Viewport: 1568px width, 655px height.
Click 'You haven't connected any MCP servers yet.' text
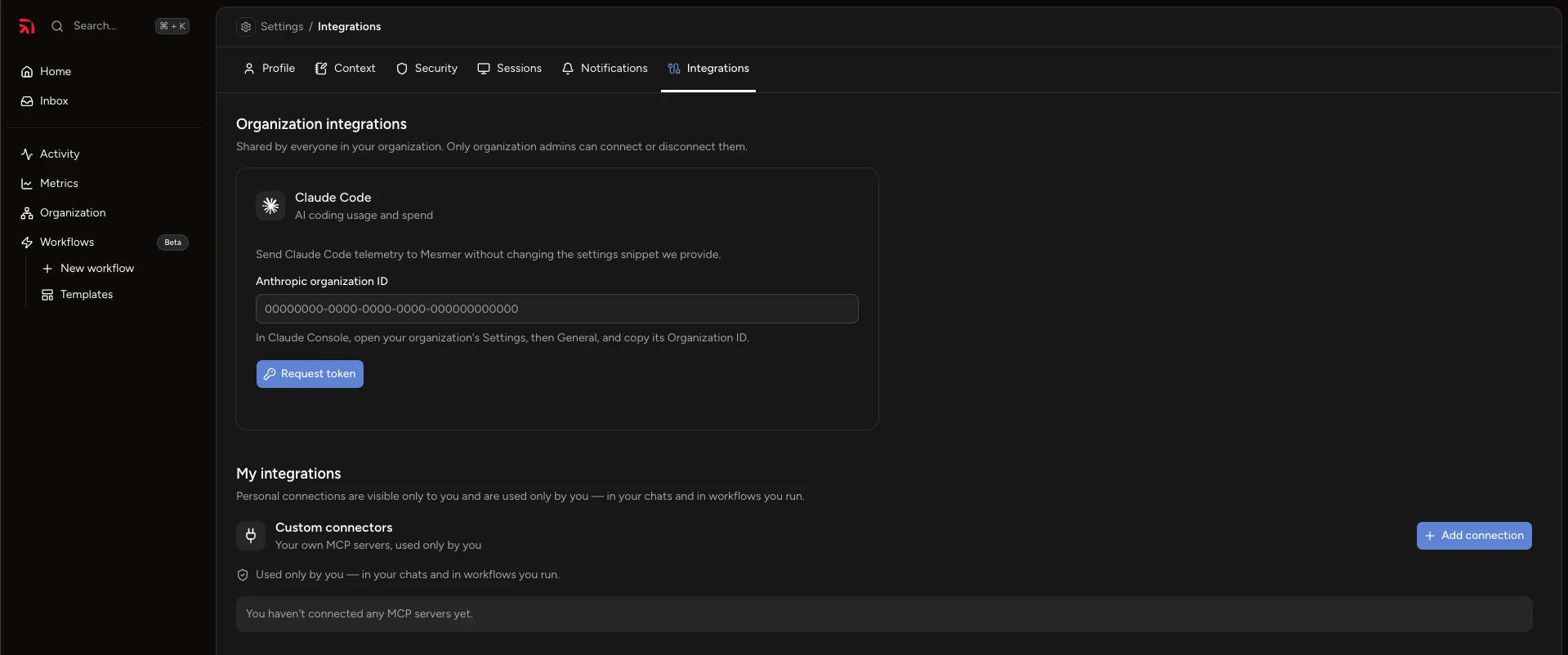click(x=360, y=614)
